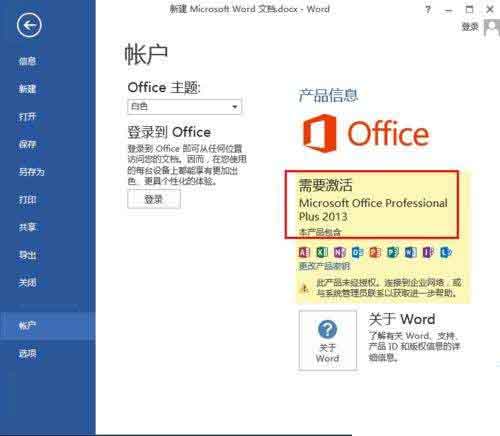Image resolution: width=500 pixels, height=436 pixels.
Task: Click the 登录 link at top right
Action: click(470, 27)
